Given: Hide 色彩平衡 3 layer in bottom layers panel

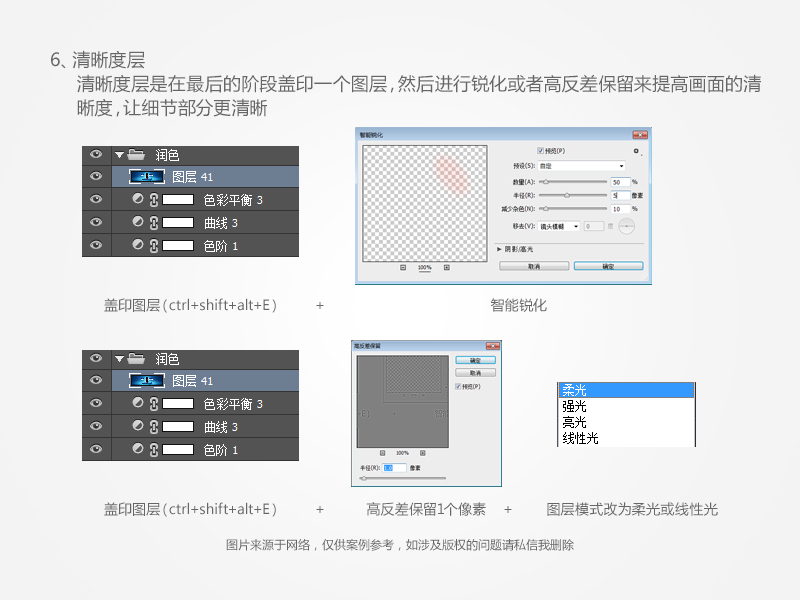Looking at the screenshot, I should point(96,404).
